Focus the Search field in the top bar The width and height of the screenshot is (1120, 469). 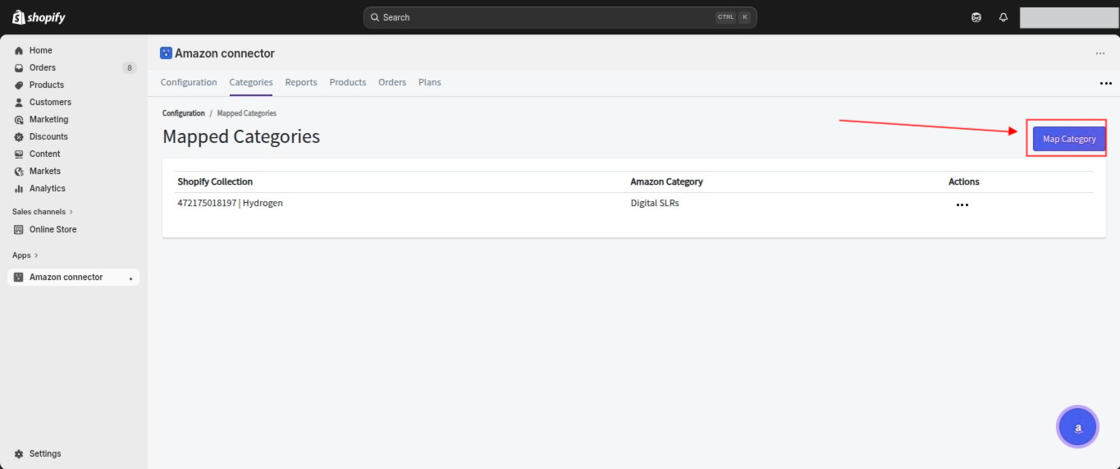(x=560, y=17)
